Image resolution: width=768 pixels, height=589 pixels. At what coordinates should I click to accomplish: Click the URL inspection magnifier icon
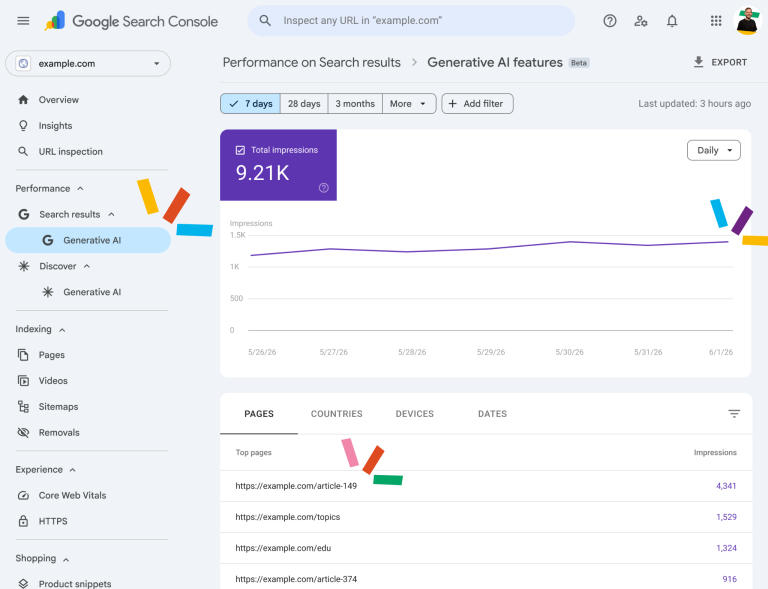[x=23, y=151]
